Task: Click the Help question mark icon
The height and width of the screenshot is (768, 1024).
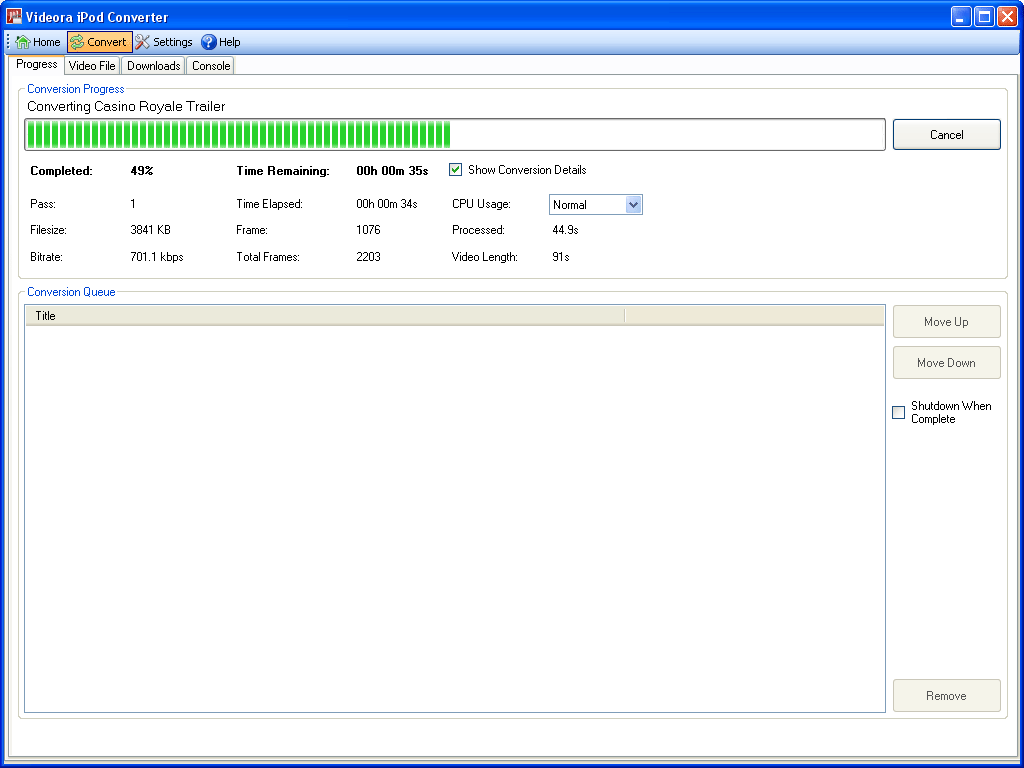Action: click(x=208, y=42)
